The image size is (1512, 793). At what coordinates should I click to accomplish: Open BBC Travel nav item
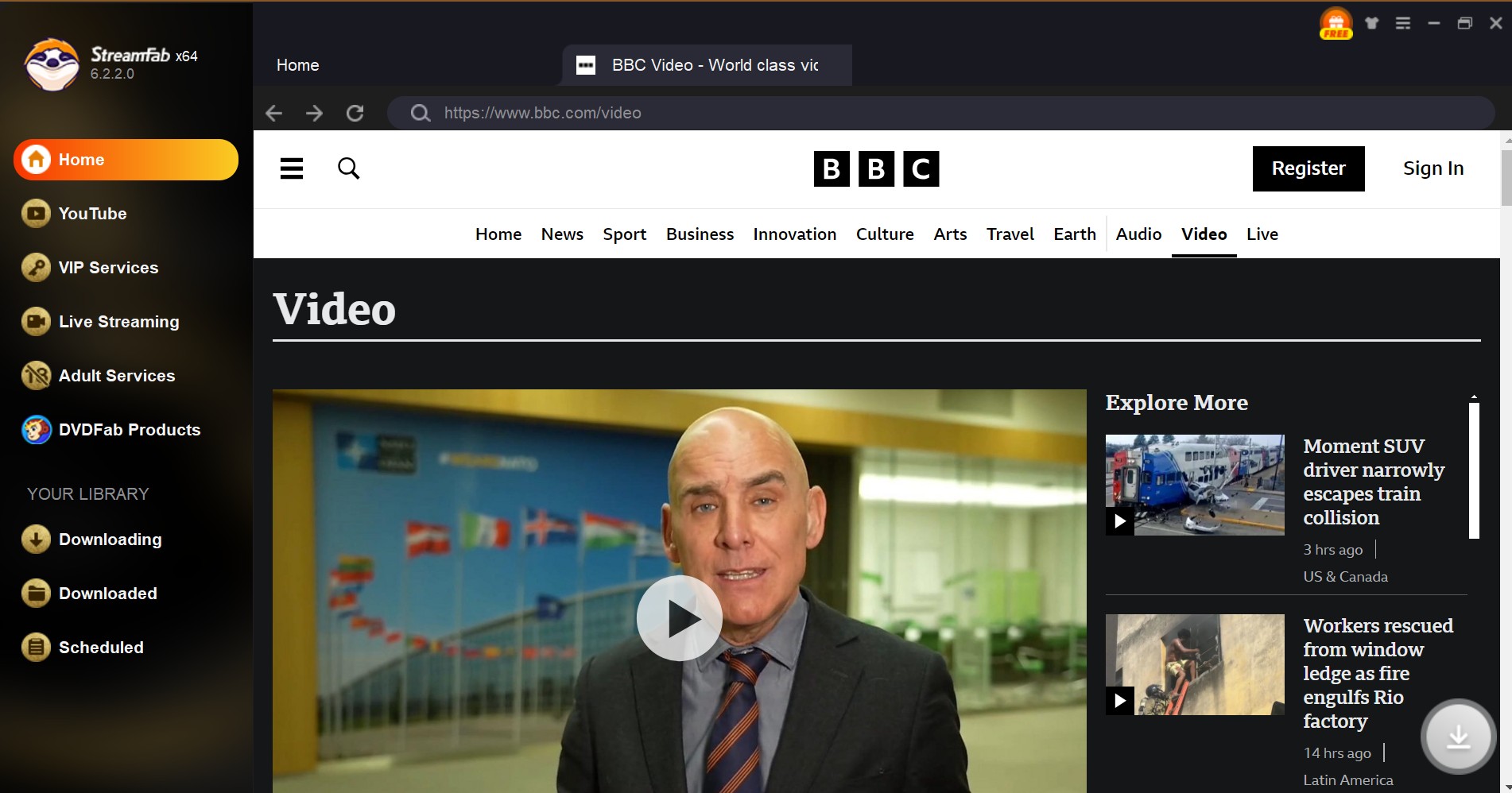click(1010, 234)
